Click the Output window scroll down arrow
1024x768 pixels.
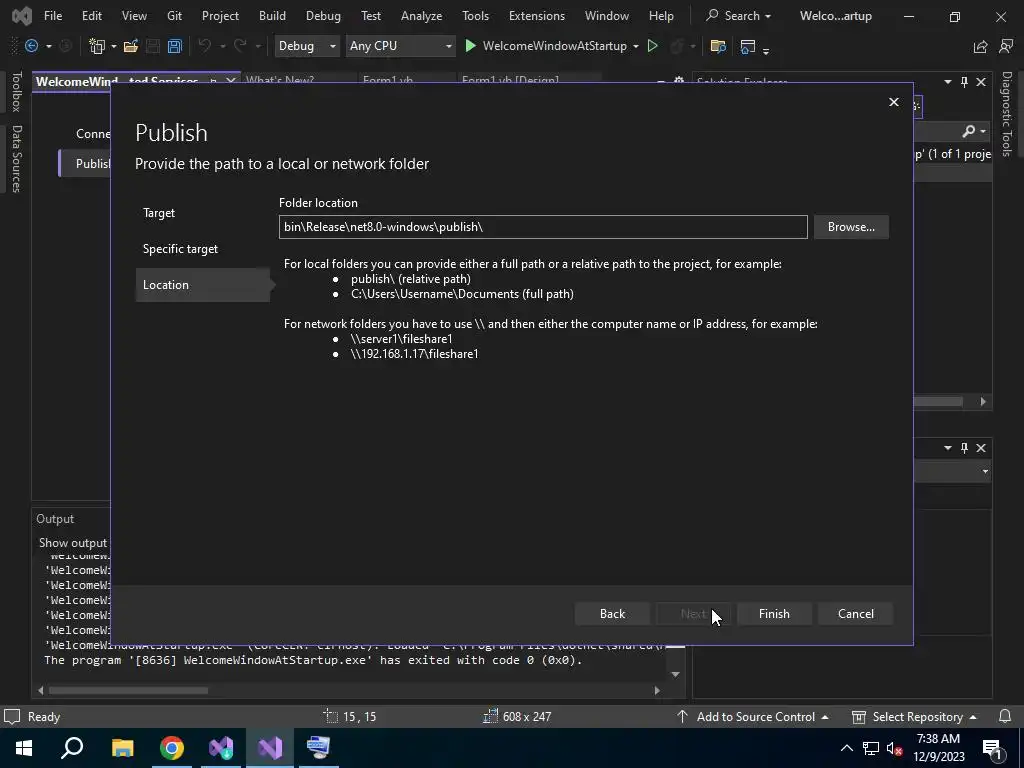[675, 674]
